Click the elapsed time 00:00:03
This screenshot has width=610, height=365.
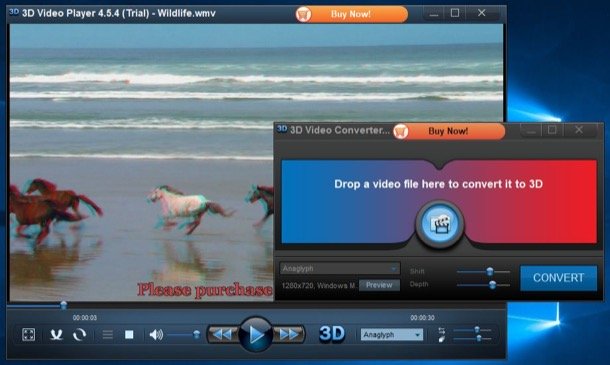pos(85,318)
